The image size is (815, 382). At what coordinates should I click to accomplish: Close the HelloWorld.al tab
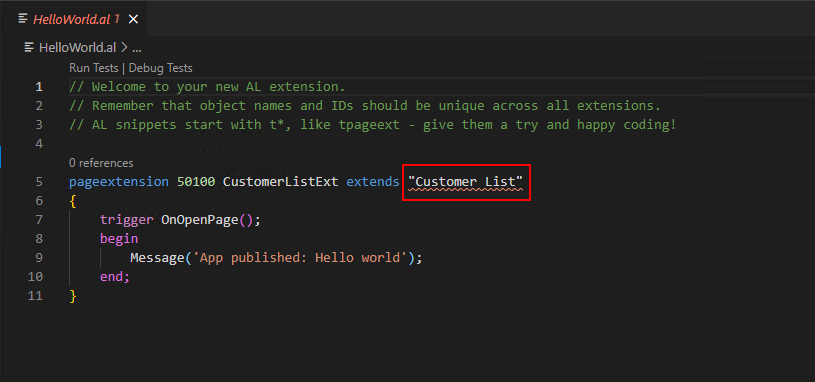(133, 19)
